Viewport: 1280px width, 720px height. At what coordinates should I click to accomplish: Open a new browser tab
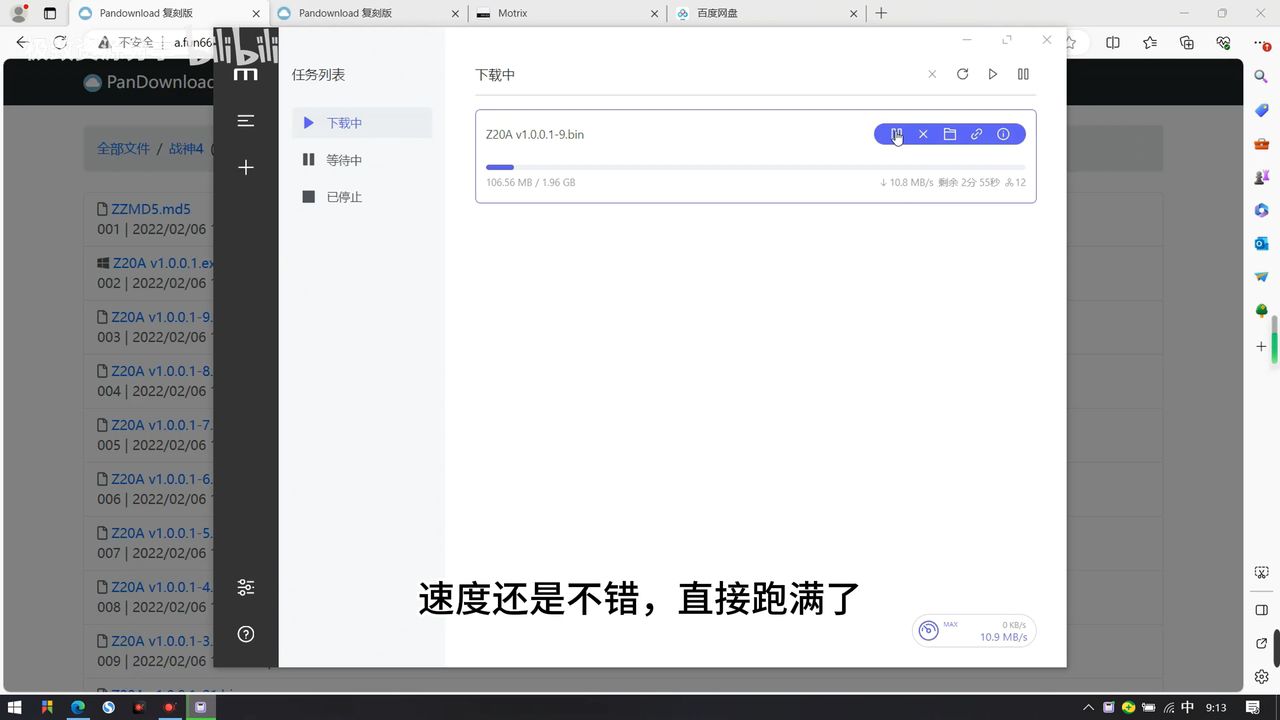(x=881, y=13)
